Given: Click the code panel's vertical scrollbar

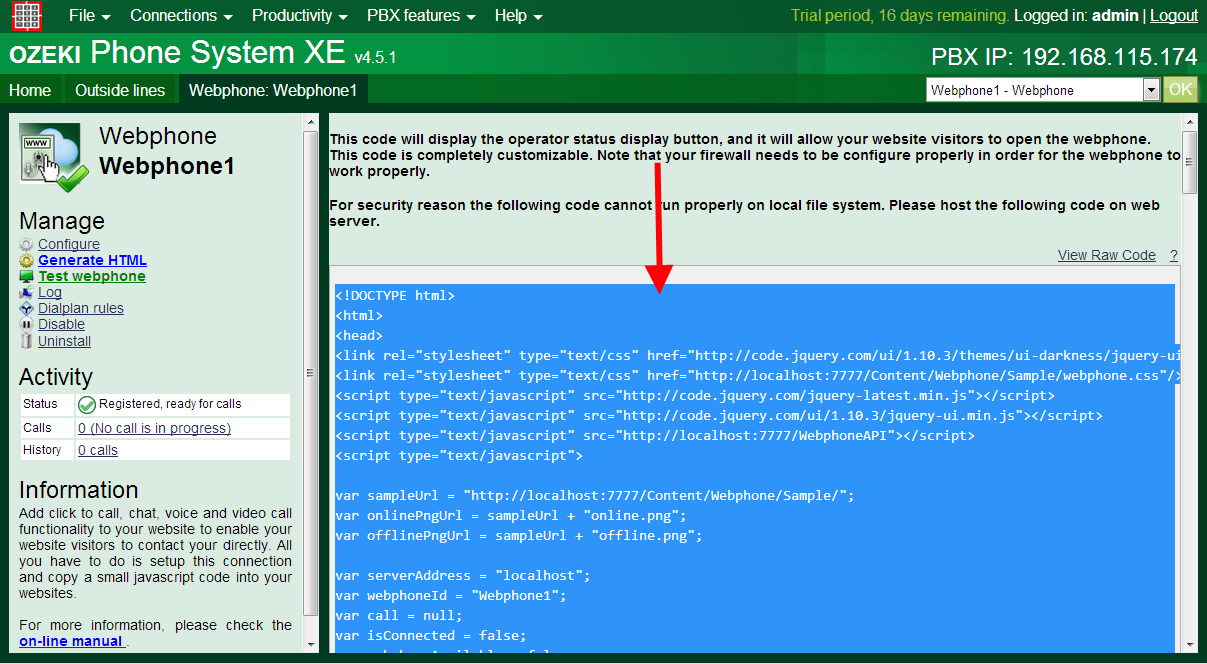Looking at the screenshot, I should point(1189,400).
